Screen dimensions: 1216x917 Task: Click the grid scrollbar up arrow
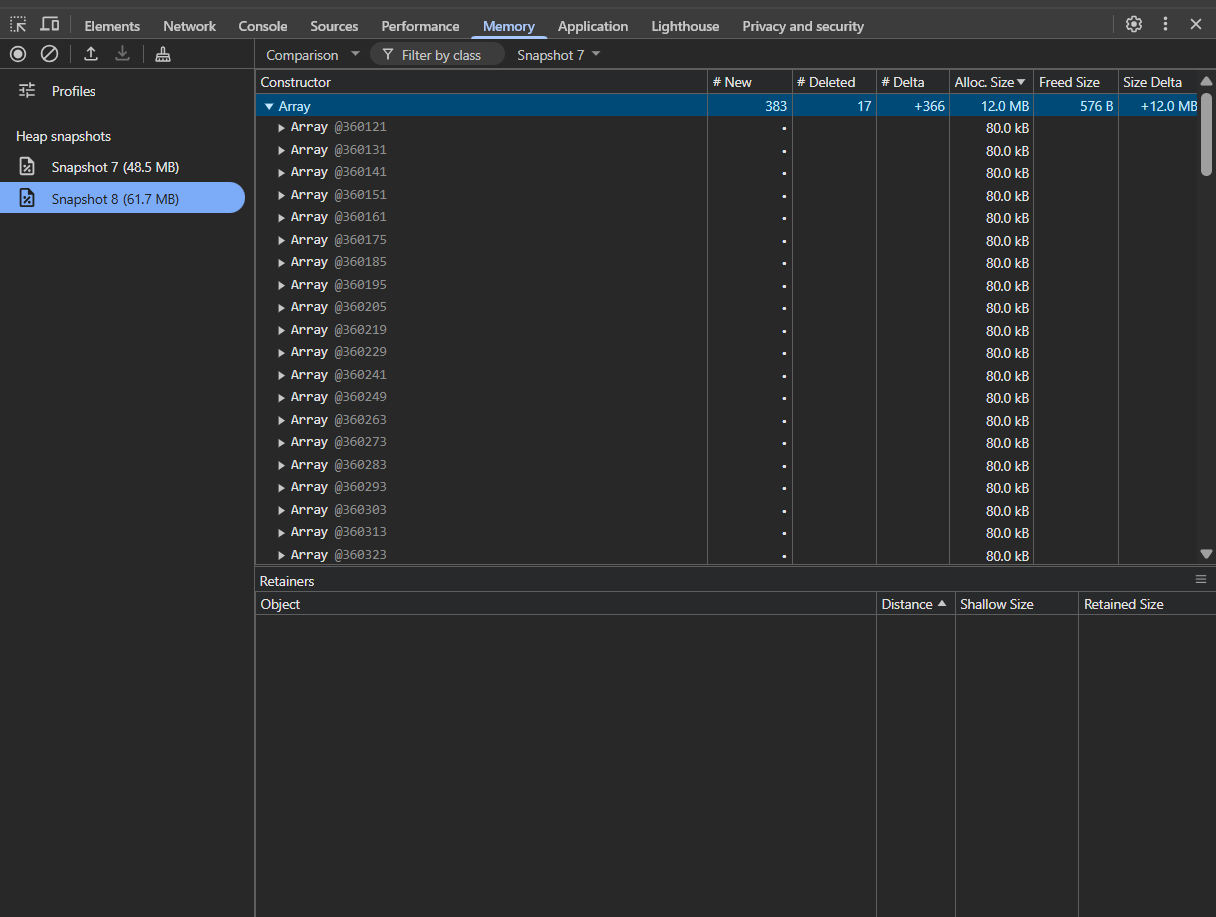click(x=1206, y=82)
